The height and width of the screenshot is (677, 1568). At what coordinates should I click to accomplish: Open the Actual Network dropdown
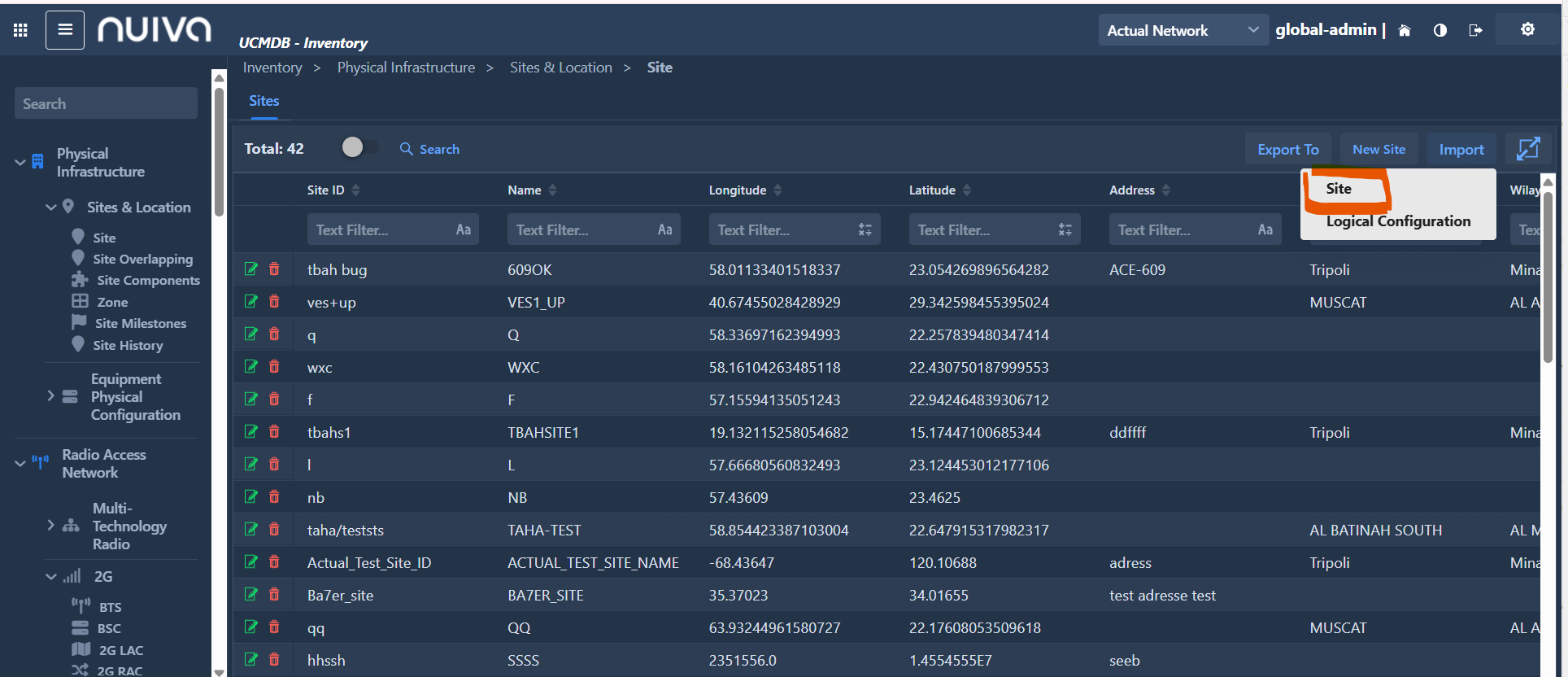(x=1183, y=30)
